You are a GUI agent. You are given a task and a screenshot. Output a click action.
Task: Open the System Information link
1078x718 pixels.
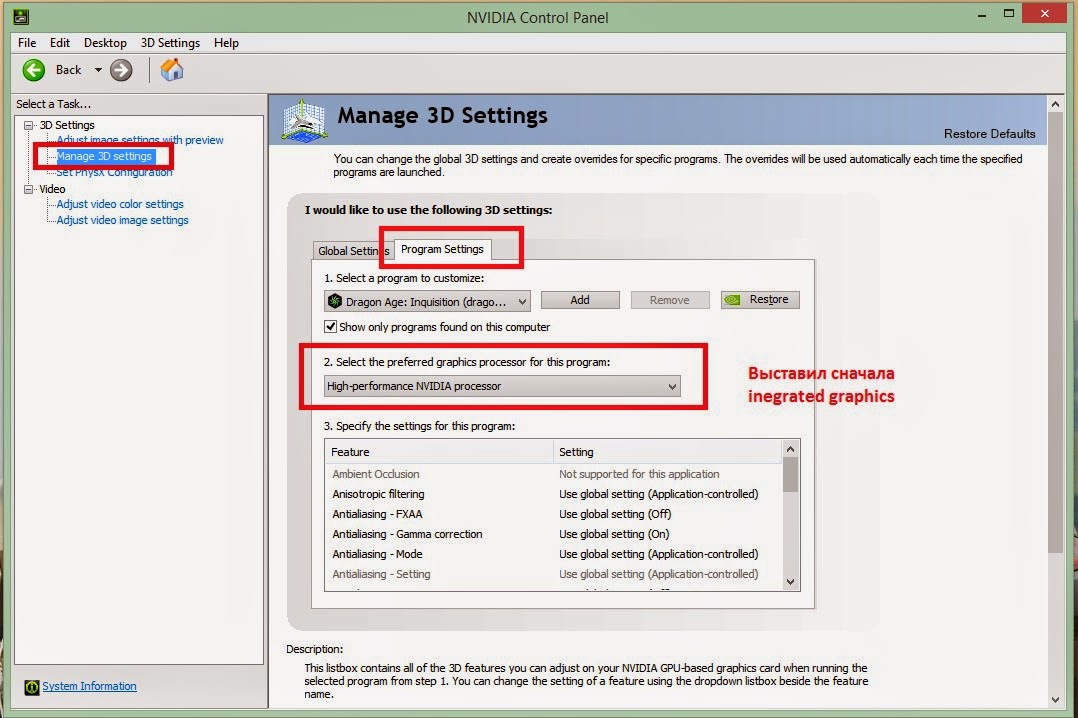point(89,686)
